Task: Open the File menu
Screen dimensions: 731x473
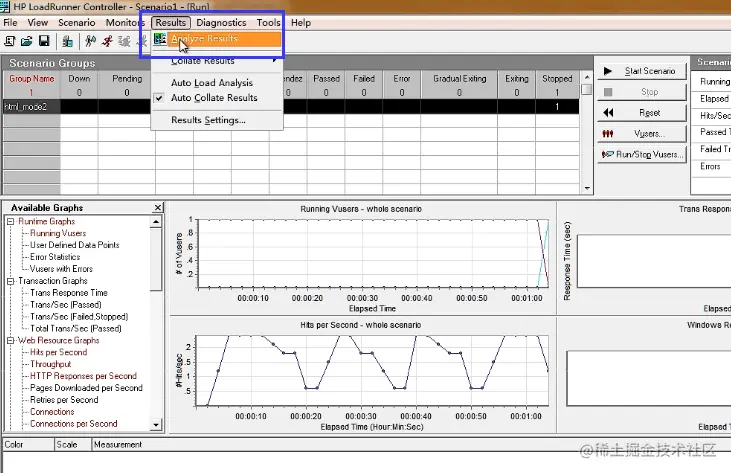Action: [10, 22]
